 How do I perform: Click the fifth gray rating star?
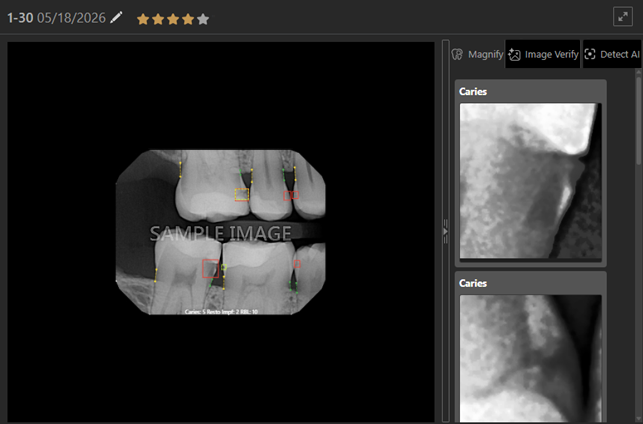pyautogui.click(x=203, y=19)
